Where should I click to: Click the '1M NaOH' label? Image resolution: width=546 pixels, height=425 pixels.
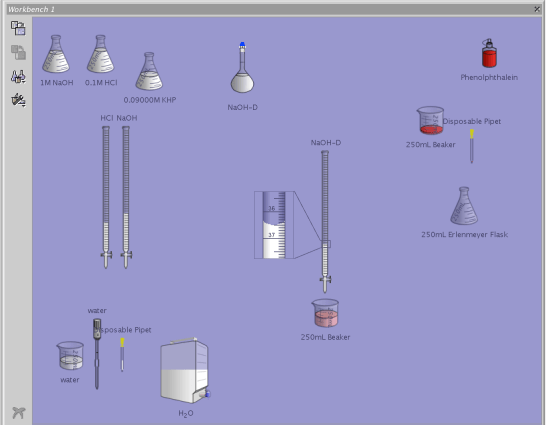coord(57,83)
